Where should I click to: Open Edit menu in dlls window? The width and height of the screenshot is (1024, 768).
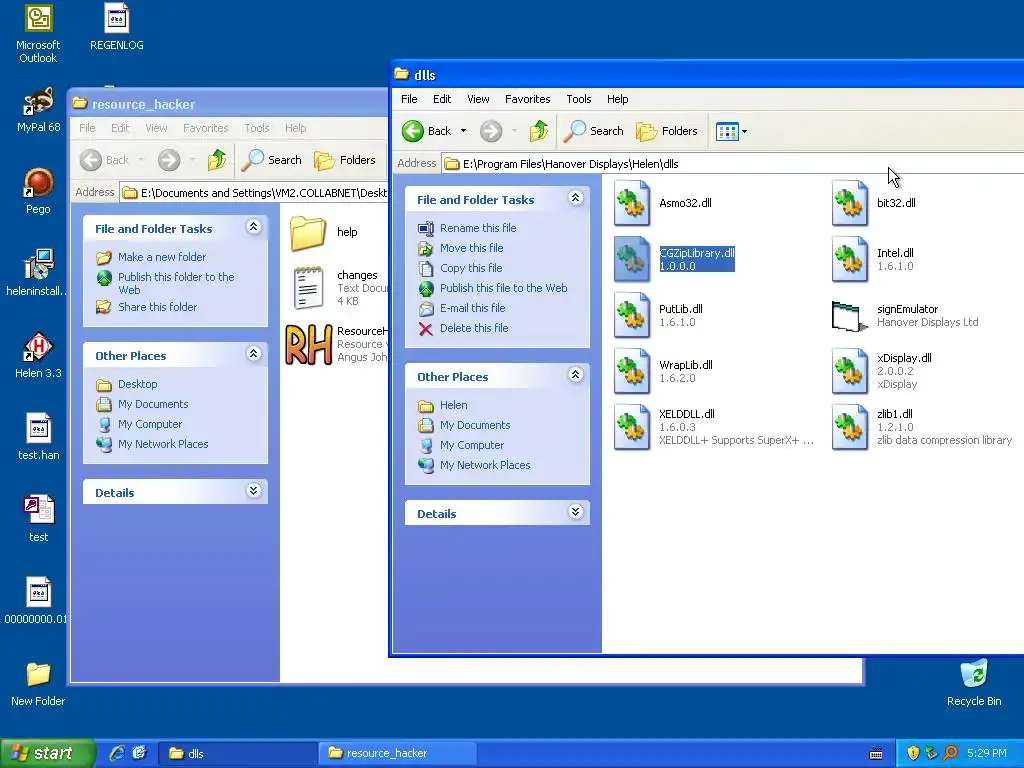click(441, 99)
